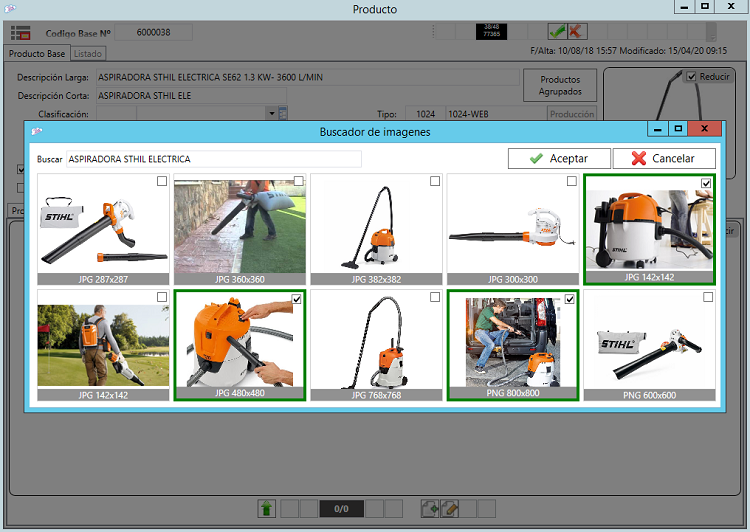Check the JPG 300x300 blower checkbox

pos(572,181)
